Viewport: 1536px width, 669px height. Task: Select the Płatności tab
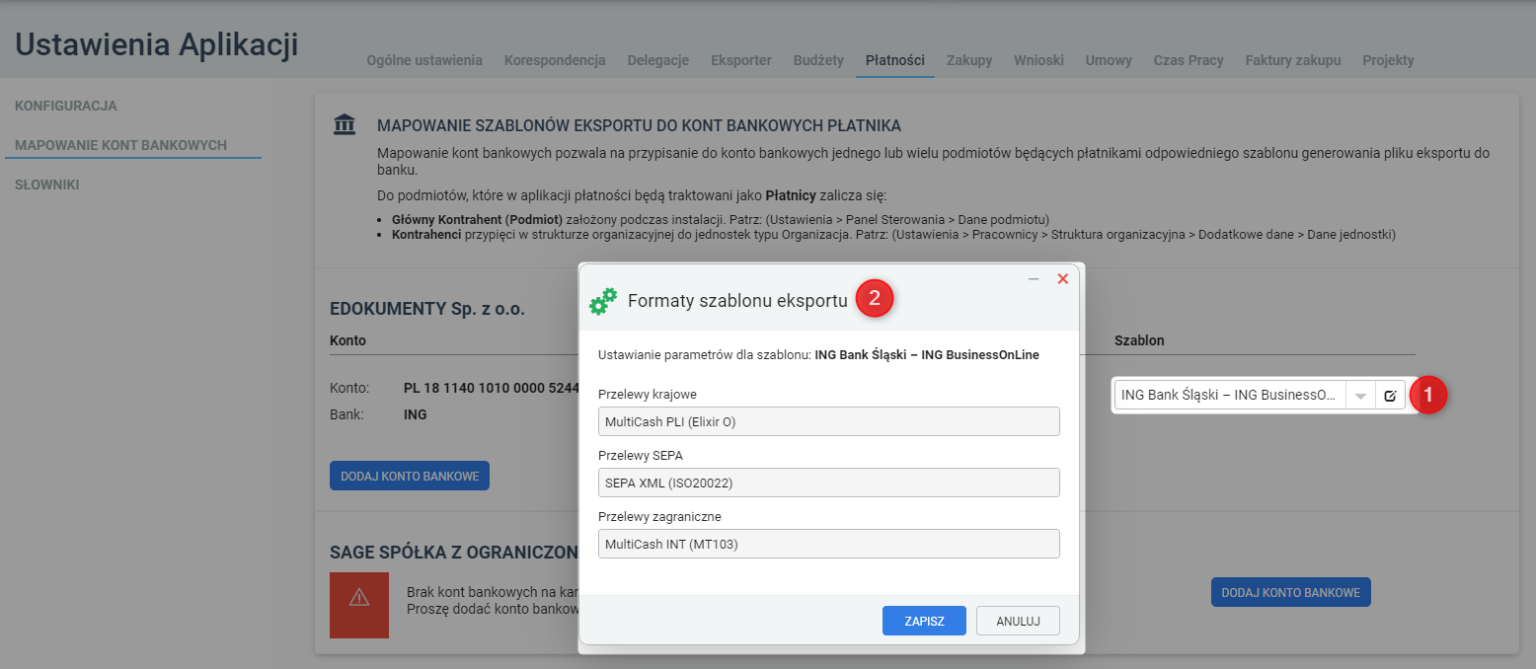pyautogui.click(x=895, y=60)
